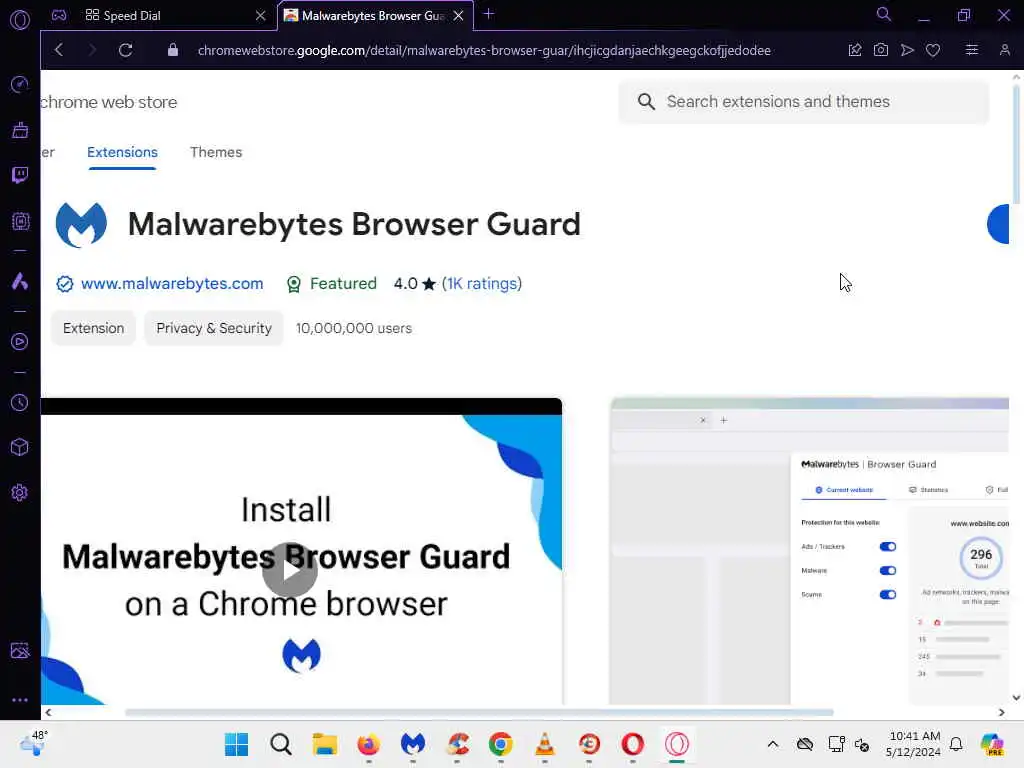Open the profile account icon
The height and width of the screenshot is (768, 1024).
click(1004, 50)
